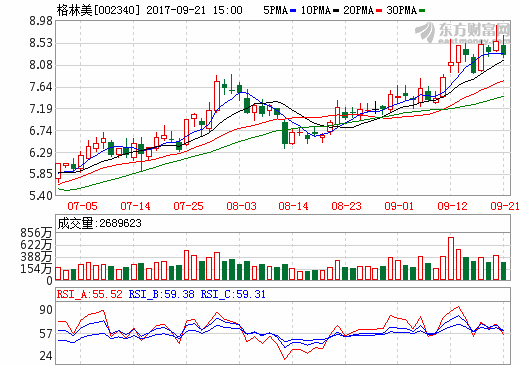Click the 10PMA legend label
The image size is (520, 365).
[x=316, y=10]
